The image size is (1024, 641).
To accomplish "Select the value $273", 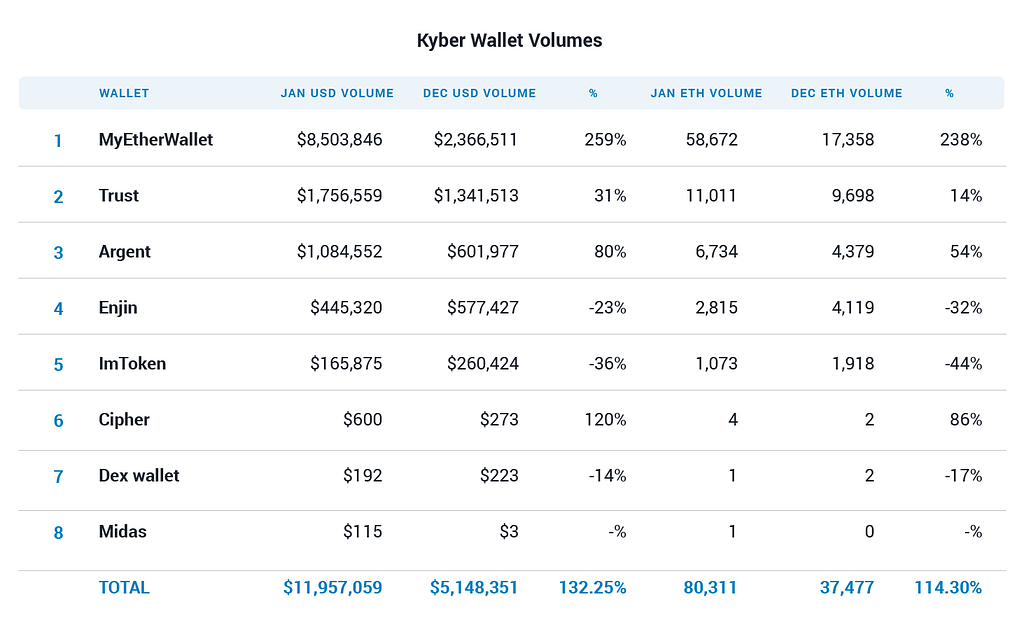I will 499,420.
